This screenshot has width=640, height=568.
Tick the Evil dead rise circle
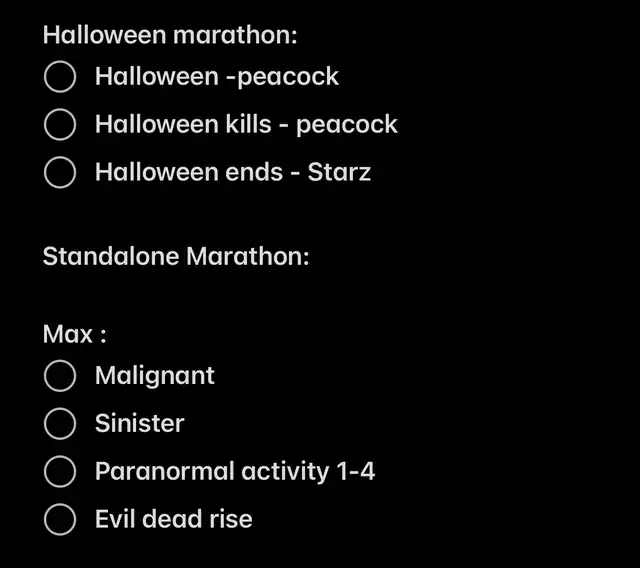[60, 519]
